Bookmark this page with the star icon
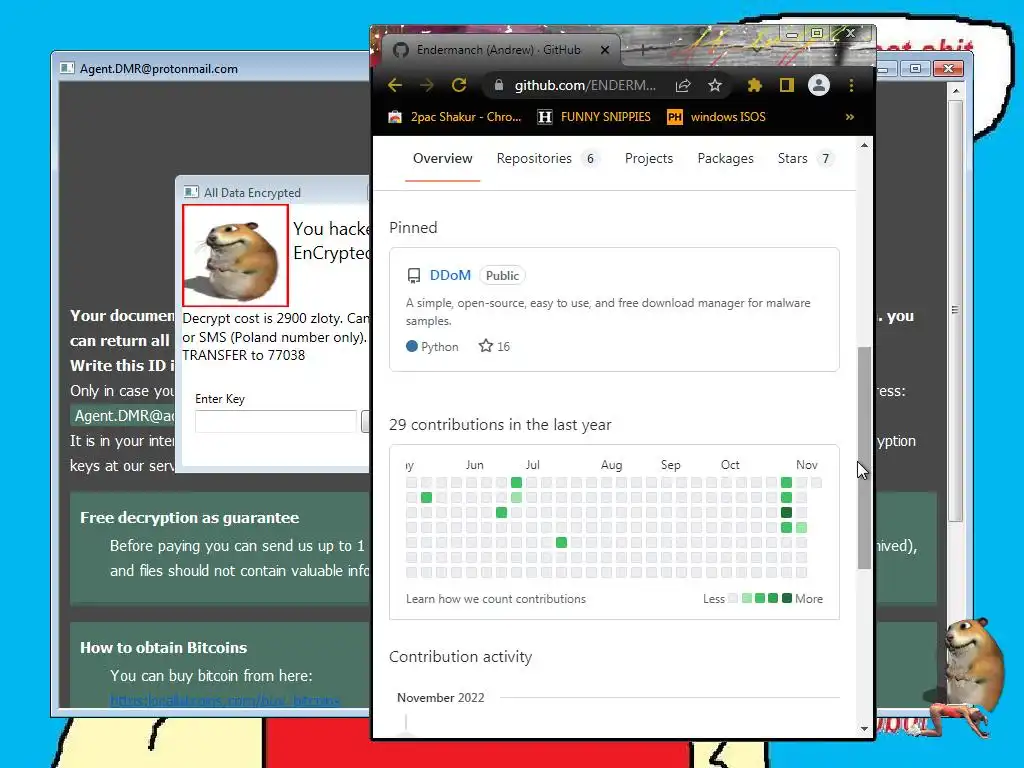Screen dimensions: 1024x768 [x=715, y=86]
